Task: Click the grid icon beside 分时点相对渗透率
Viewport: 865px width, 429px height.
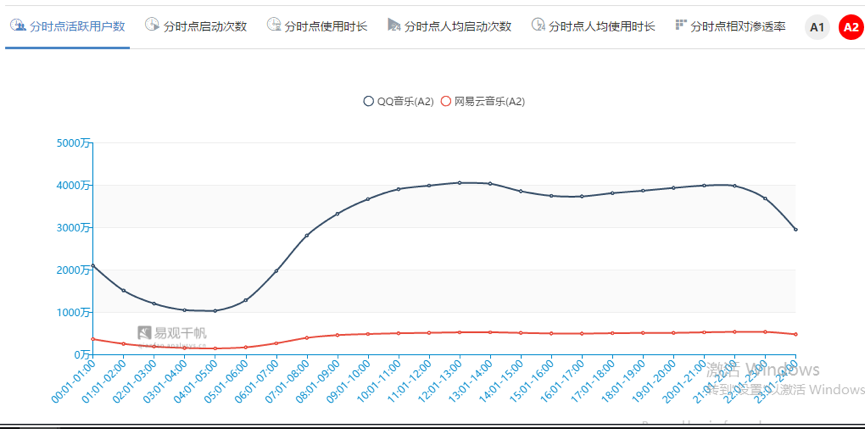Action: pyautogui.click(x=681, y=24)
